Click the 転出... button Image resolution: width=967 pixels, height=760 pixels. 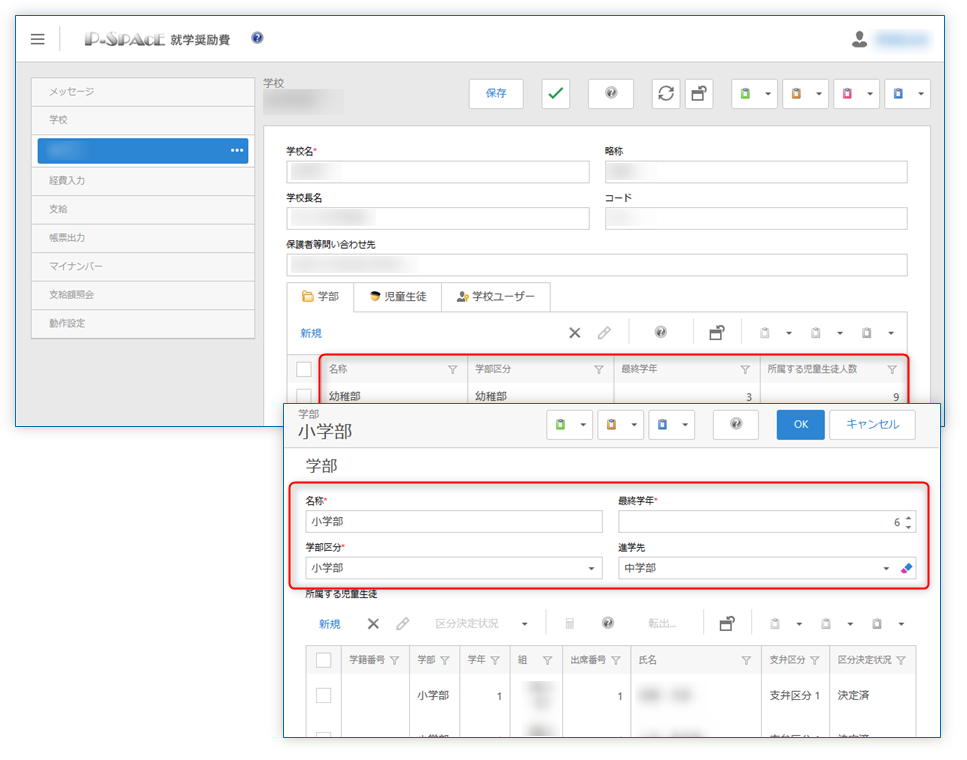click(x=662, y=624)
